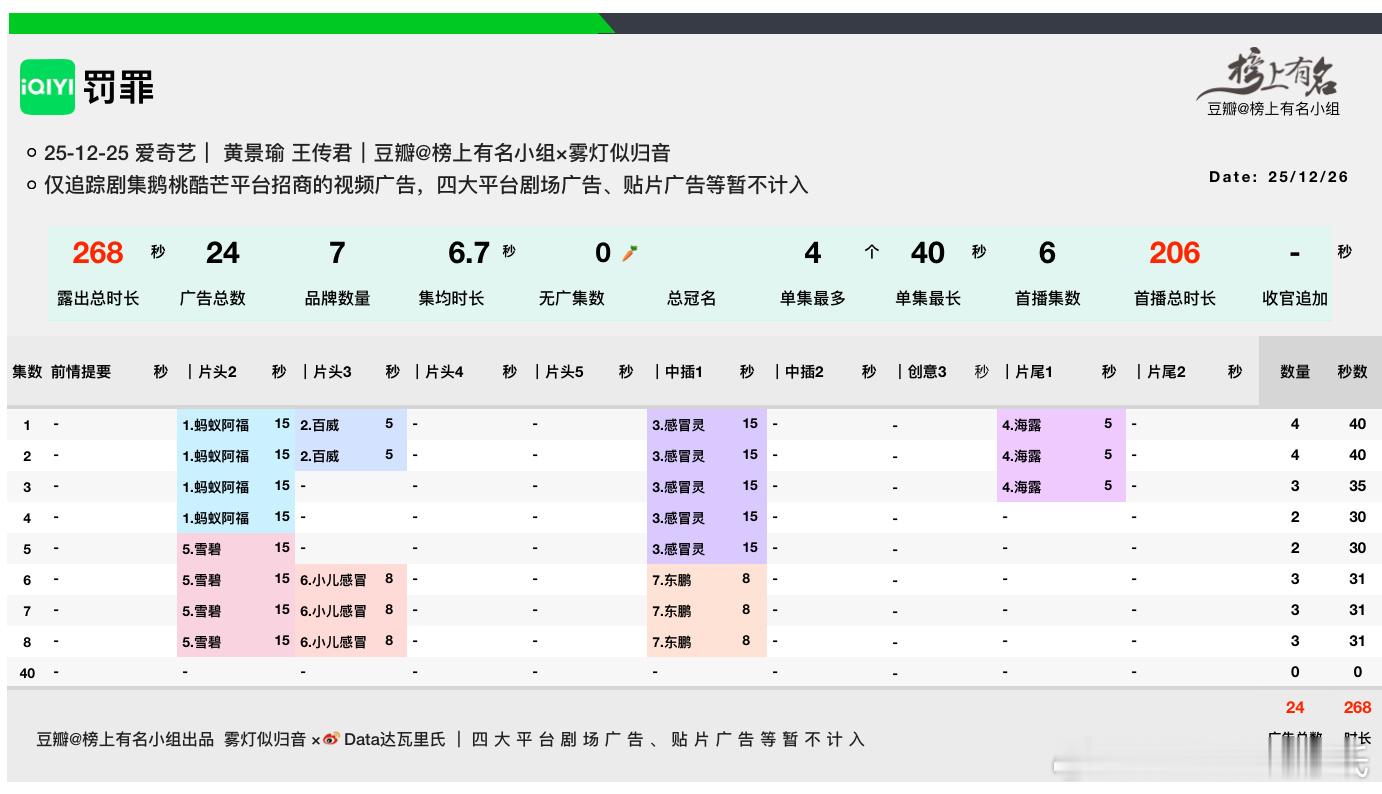The height and width of the screenshot is (794, 1382).
Task: Click the footer text Data达瓦里氏
Action: [395, 740]
